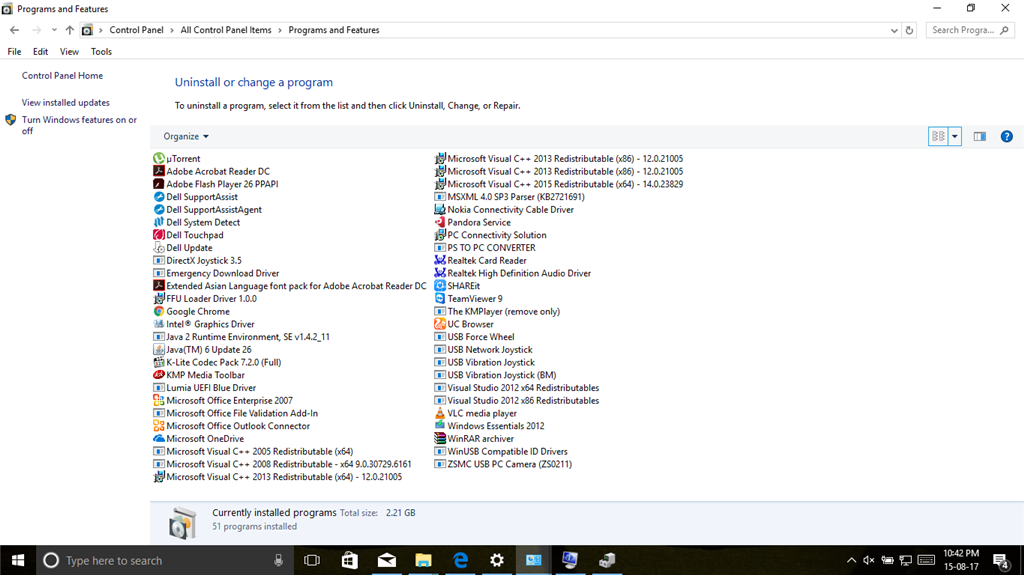This screenshot has width=1024, height=575.
Task: Select the Google Chrome icon
Action: click(159, 311)
